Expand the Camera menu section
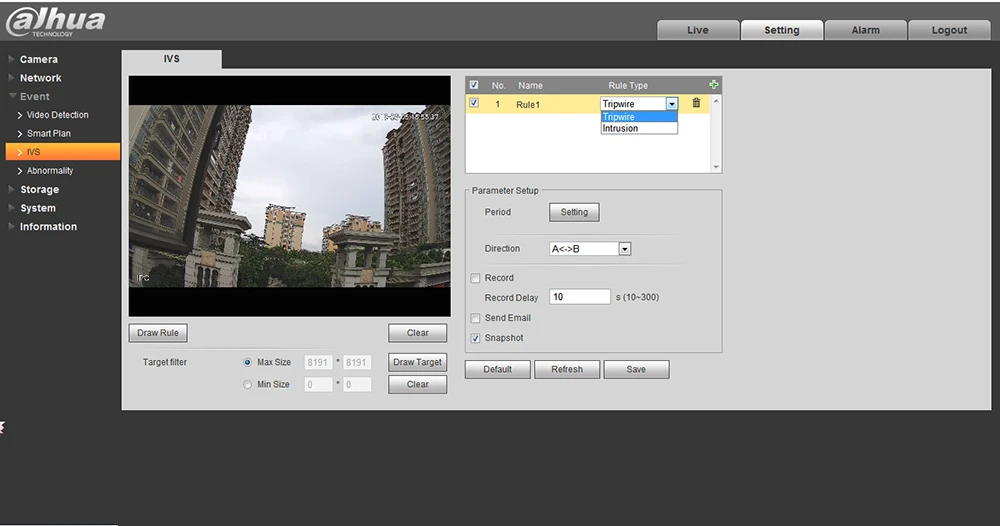This screenshot has height=526, width=1000. [x=38, y=59]
